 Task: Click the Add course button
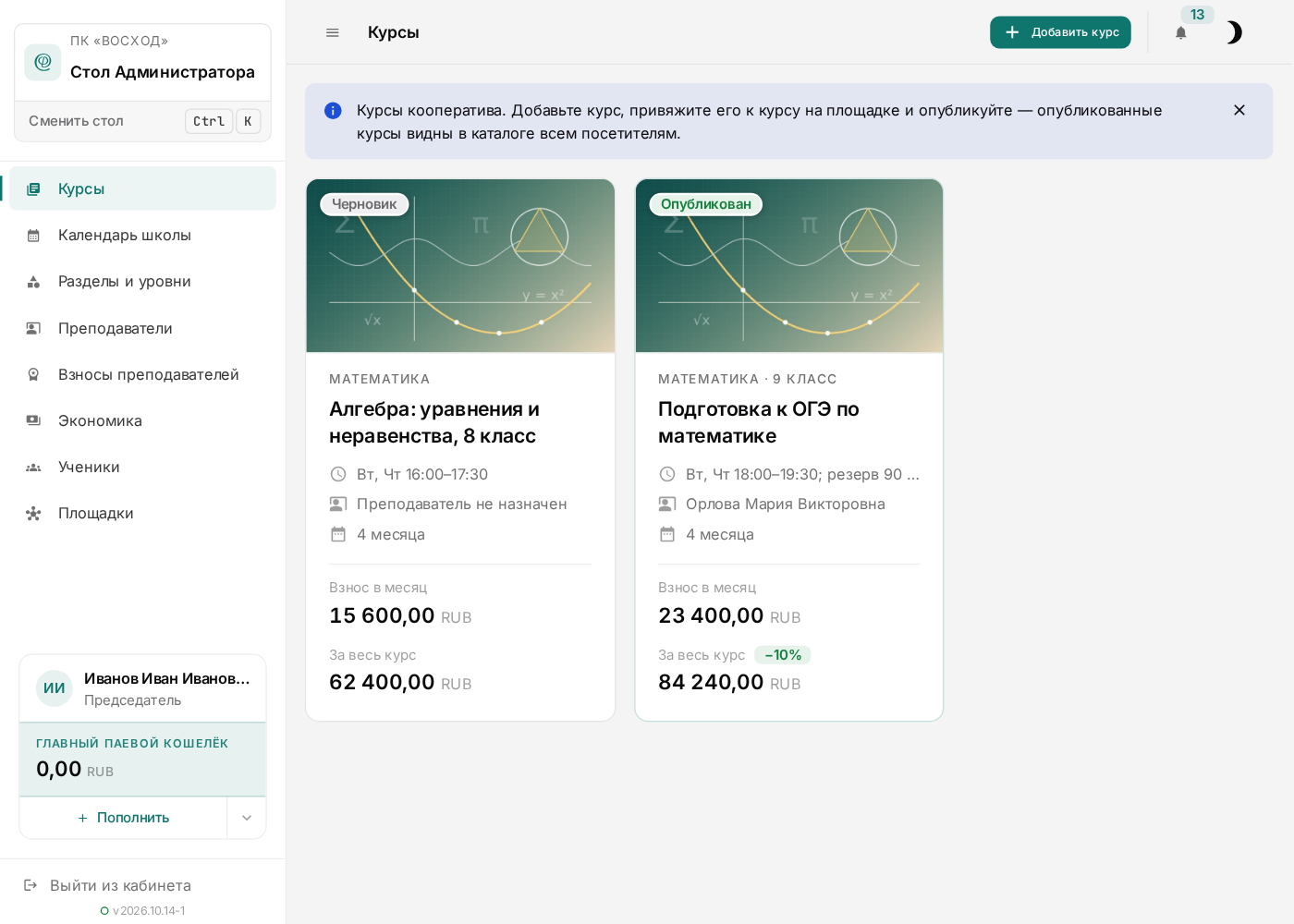pos(1060,32)
